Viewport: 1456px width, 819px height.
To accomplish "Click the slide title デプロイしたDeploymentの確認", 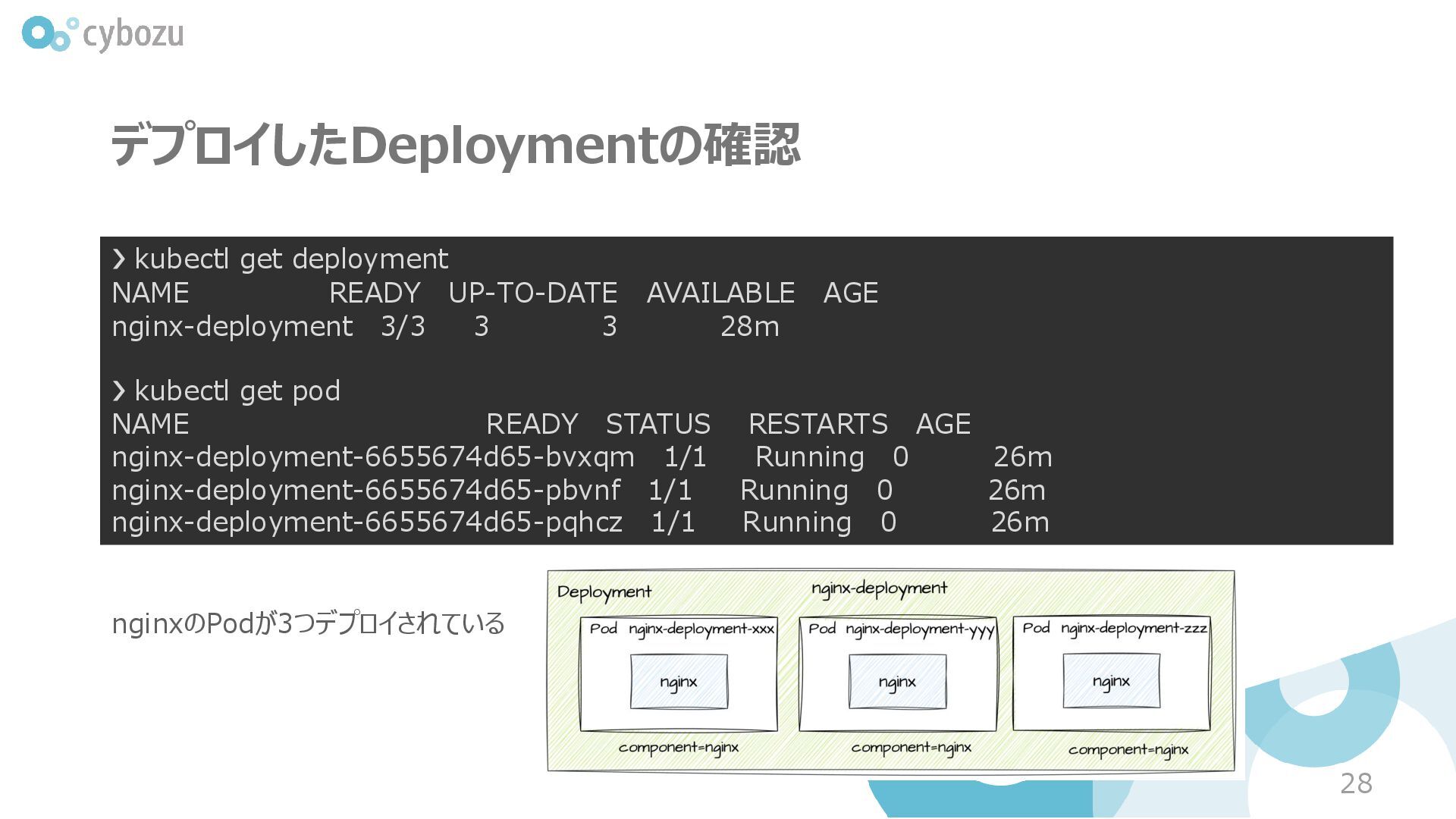I will 455,145.
